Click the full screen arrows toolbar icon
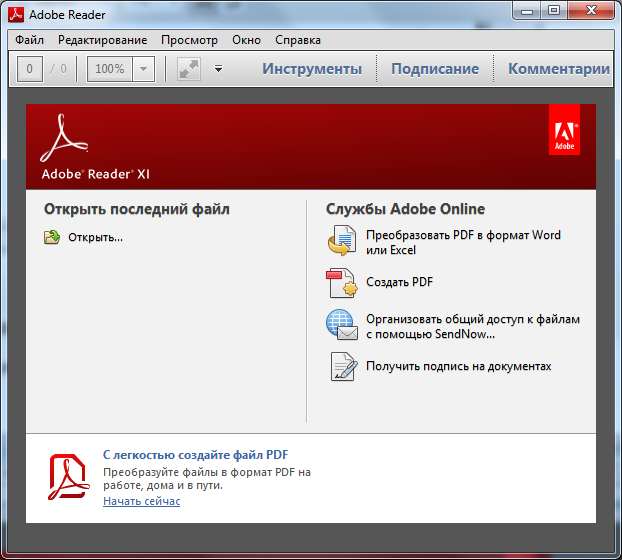The width and height of the screenshot is (622, 560). pos(189,69)
